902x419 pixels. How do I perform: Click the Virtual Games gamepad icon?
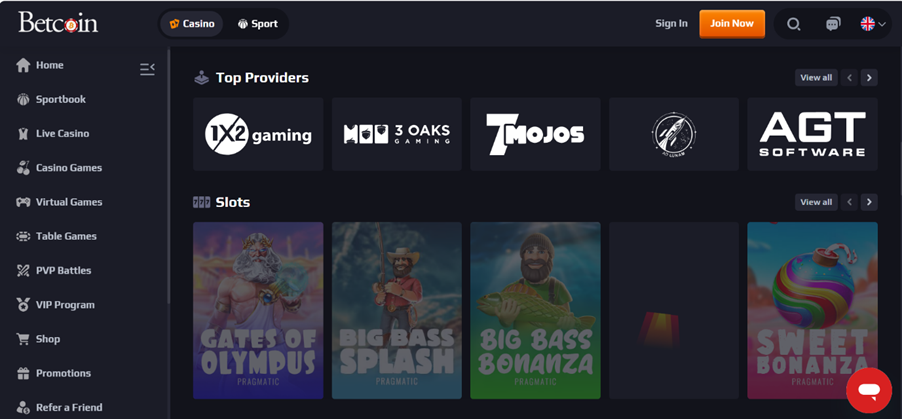click(23, 202)
